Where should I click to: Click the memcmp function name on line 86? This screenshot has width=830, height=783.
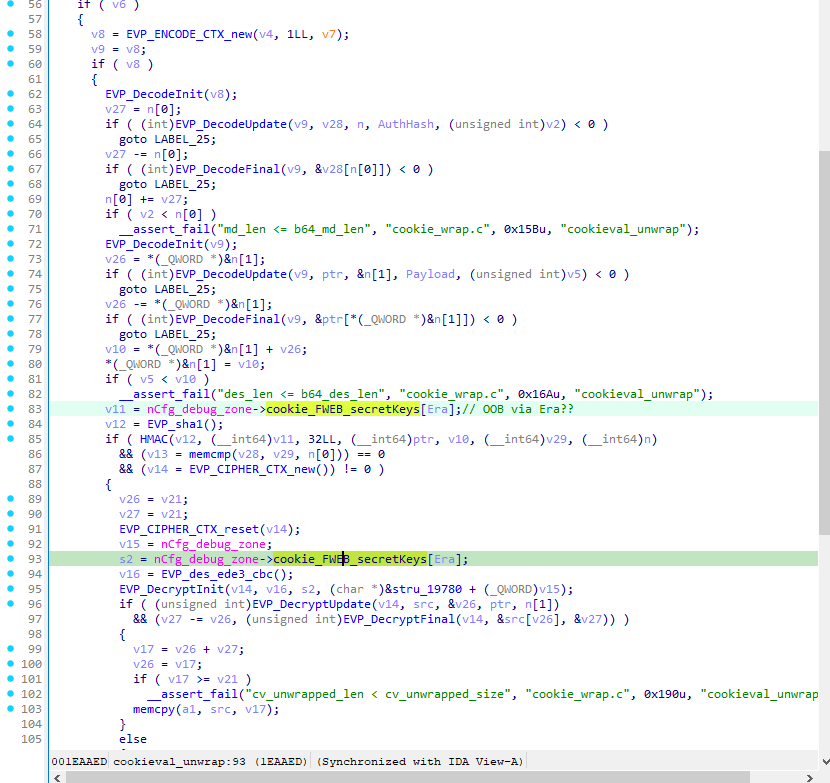[x=210, y=454]
